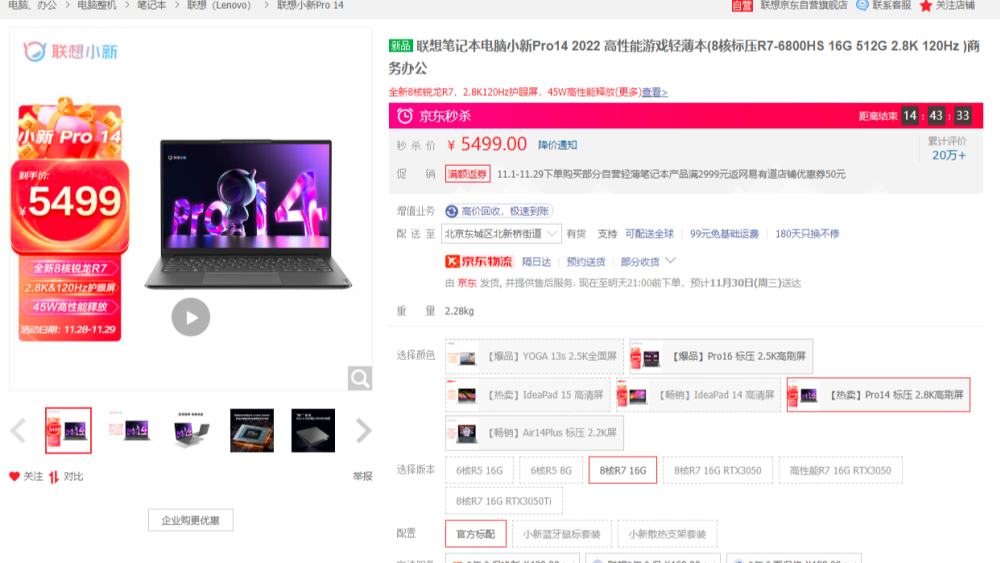The image size is (1000, 563).
Task: Click 隔日达 delivery link
Action: coord(536,261)
